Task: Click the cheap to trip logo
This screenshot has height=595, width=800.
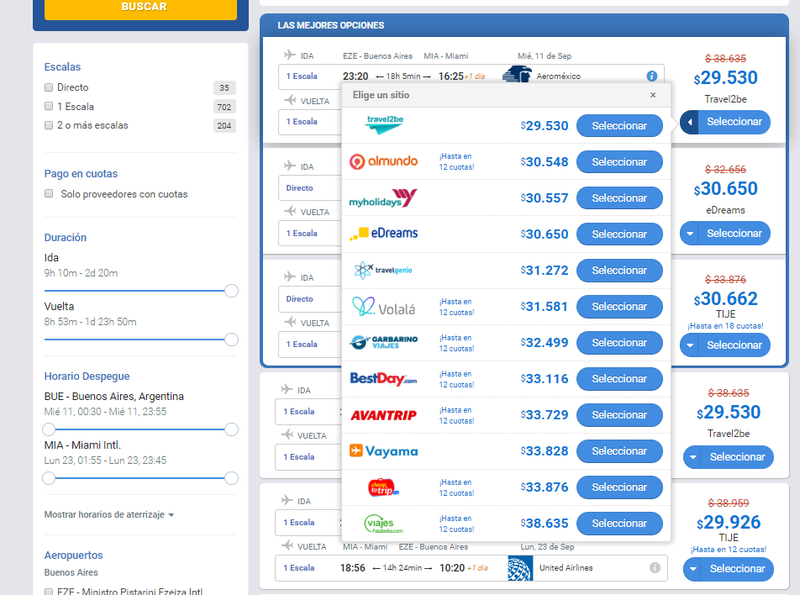Action: pyautogui.click(x=383, y=487)
